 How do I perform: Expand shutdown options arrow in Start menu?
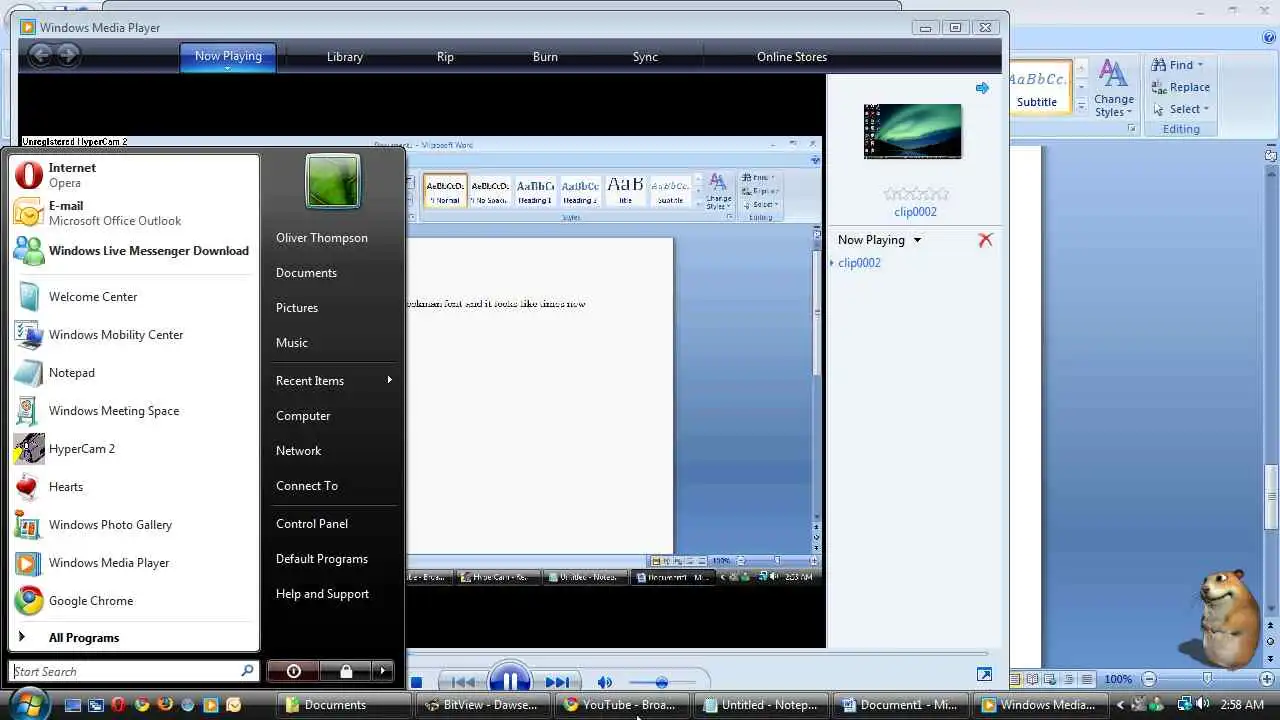coord(383,671)
